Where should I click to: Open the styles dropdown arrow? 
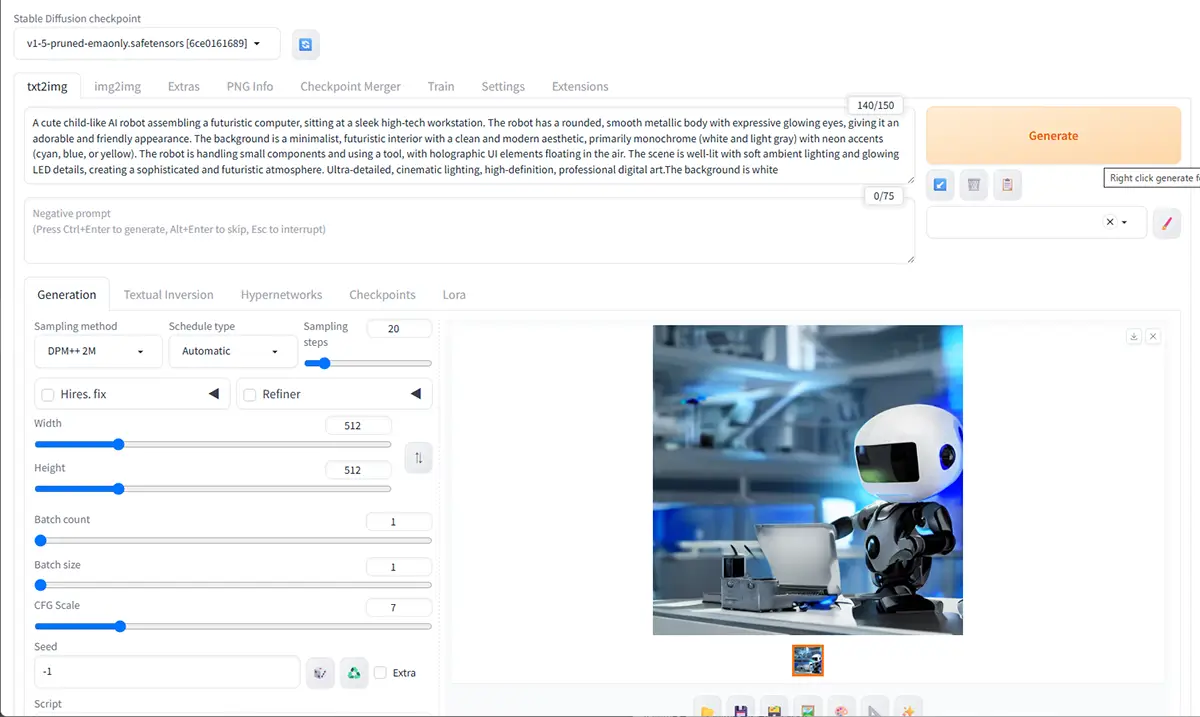(1125, 222)
